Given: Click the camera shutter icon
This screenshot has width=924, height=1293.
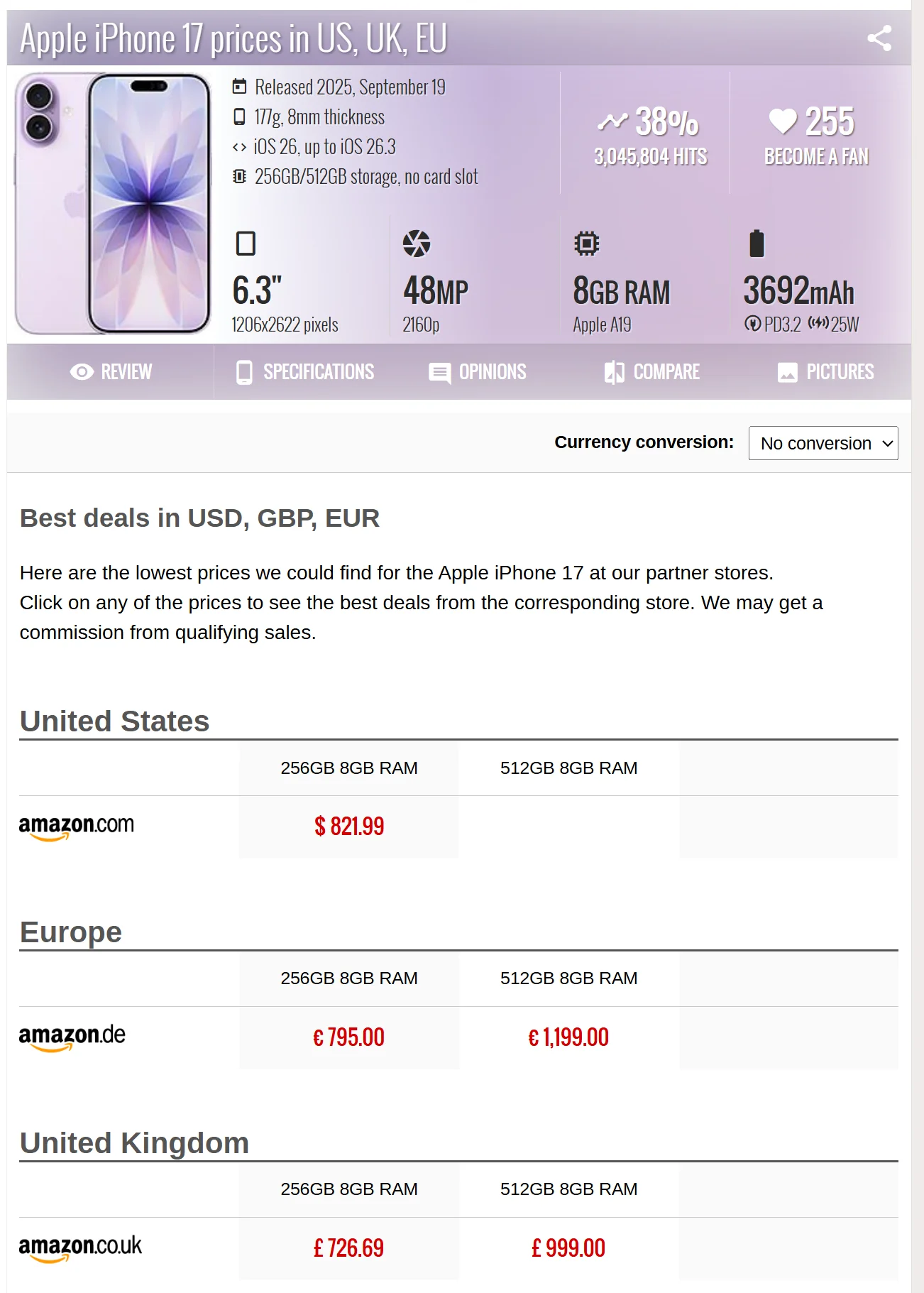Looking at the screenshot, I should point(417,244).
